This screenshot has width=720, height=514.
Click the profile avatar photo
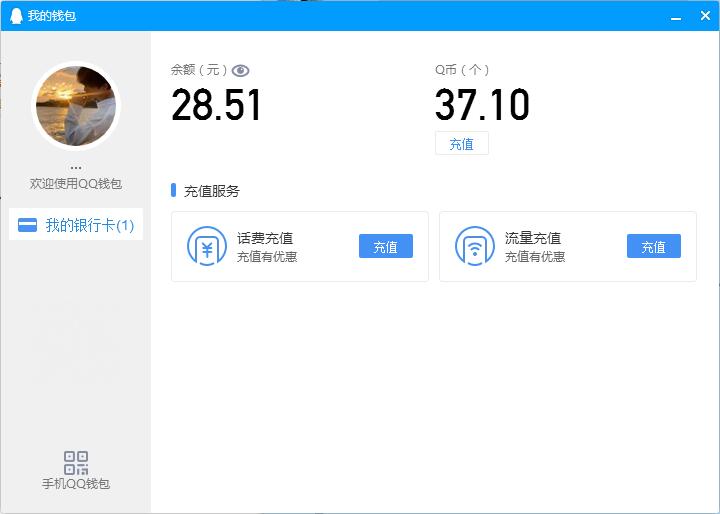[76, 106]
